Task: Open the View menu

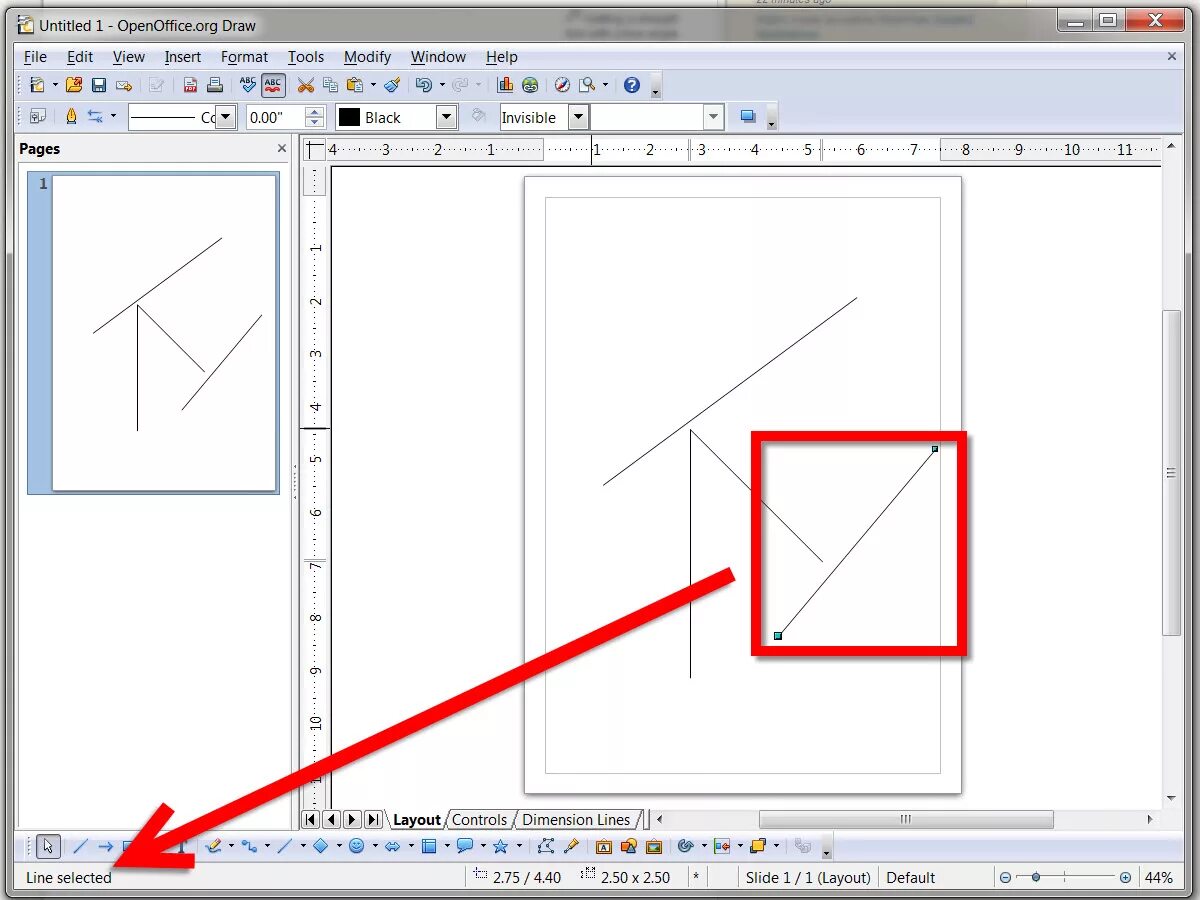Action: pos(129,57)
